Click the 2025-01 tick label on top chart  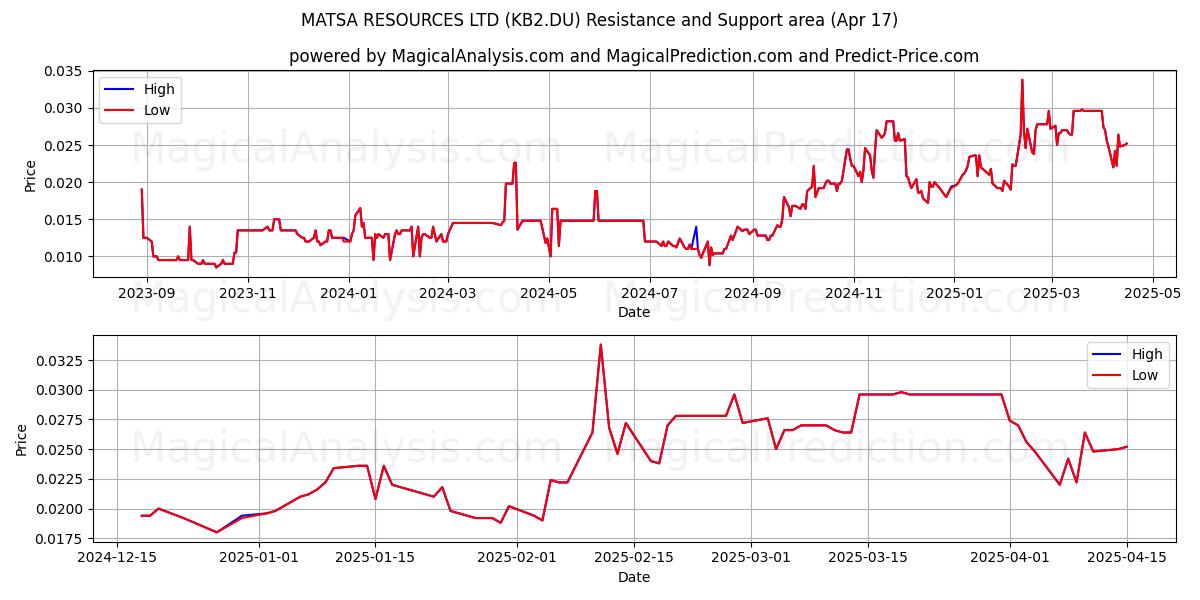[954, 294]
